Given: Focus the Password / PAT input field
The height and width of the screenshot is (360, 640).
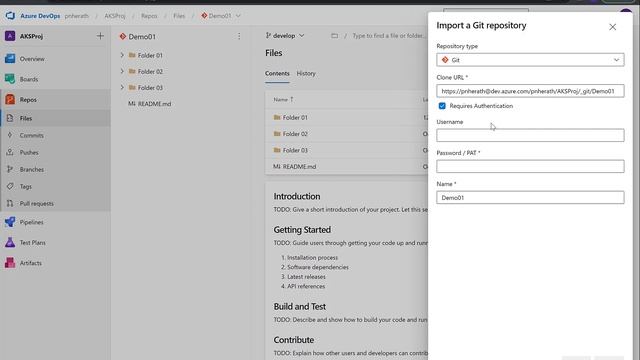Looking at the screenshot, I should pos(530,167).
